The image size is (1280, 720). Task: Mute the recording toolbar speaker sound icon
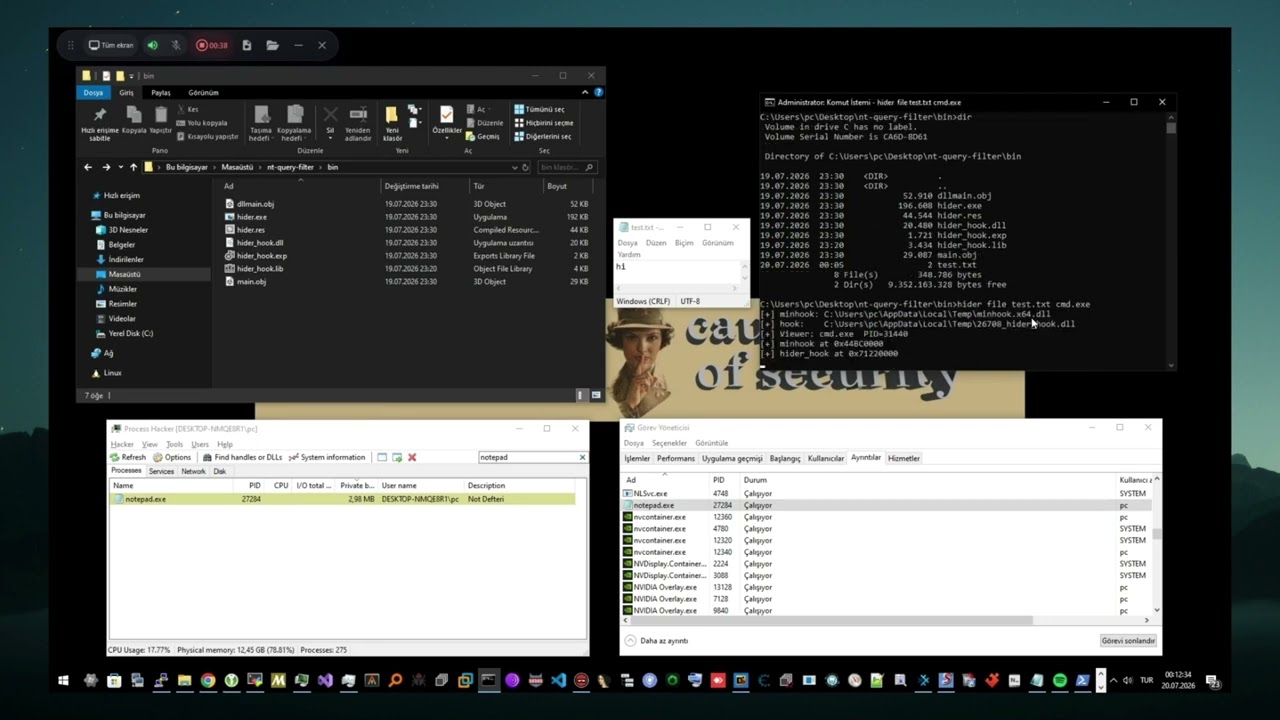(152, 45)
